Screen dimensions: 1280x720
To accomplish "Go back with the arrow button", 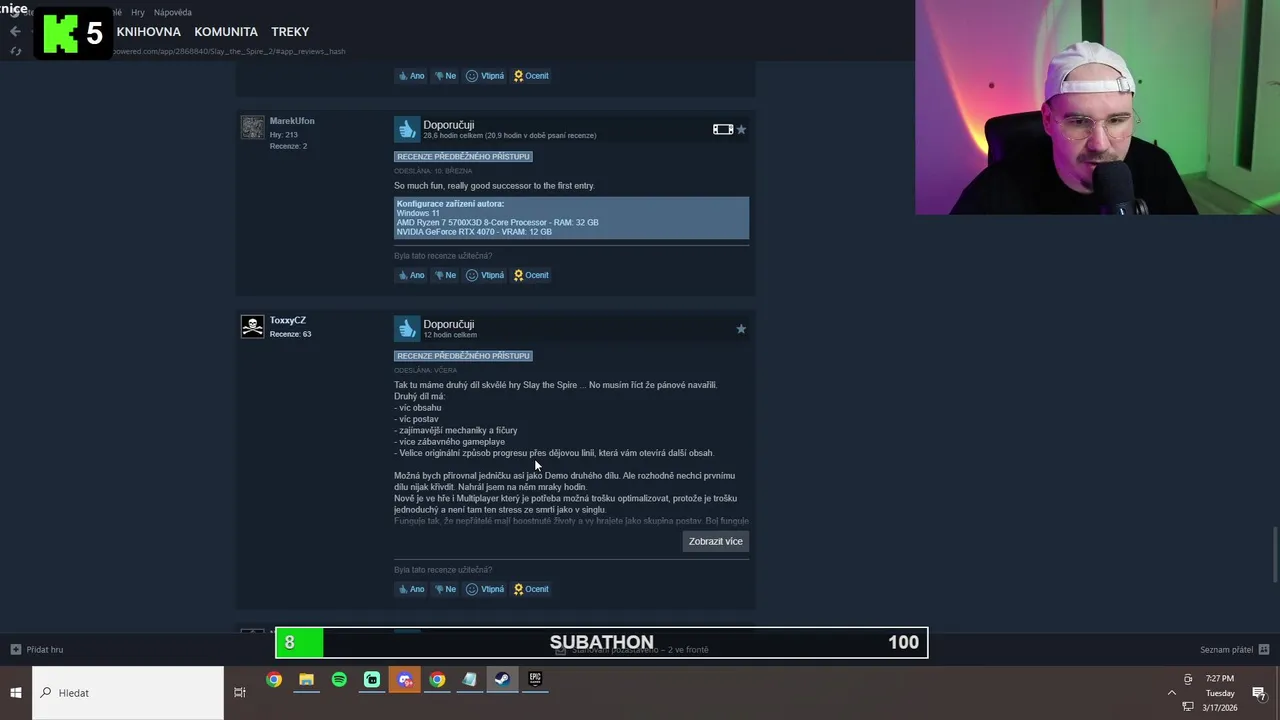I will click(15, 32).
